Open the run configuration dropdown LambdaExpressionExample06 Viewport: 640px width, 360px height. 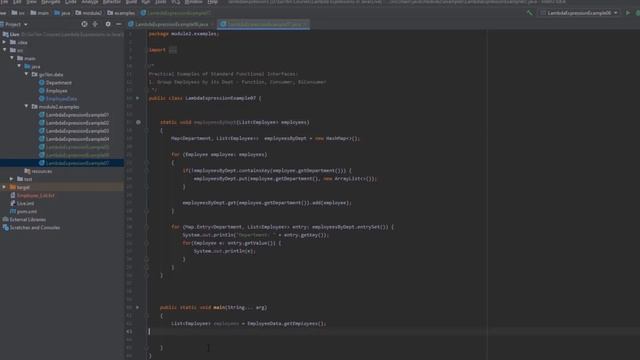pos(580,13)
